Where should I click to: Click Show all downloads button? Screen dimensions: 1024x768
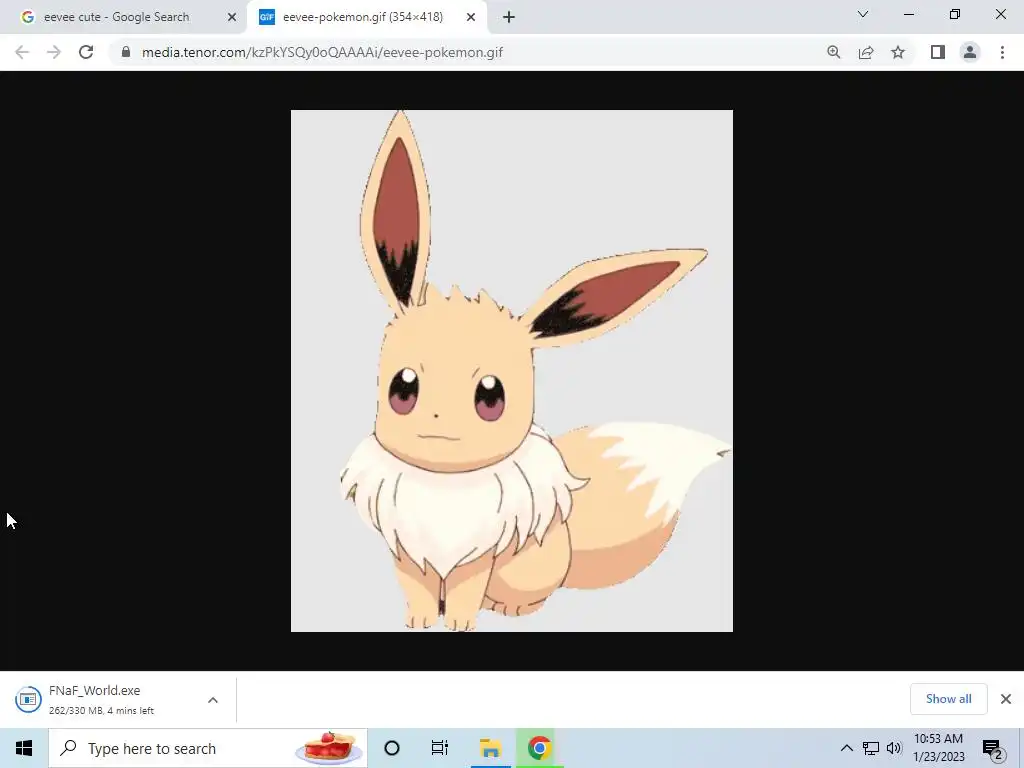point(948,699)
